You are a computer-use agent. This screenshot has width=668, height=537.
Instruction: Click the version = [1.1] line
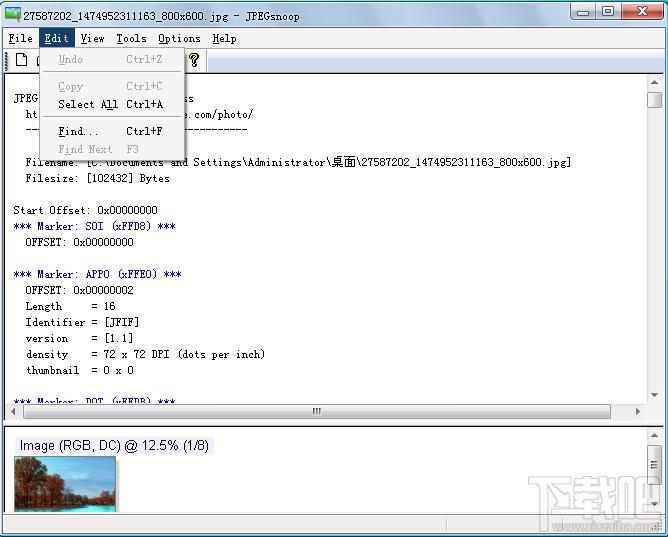tap(79, 339)
